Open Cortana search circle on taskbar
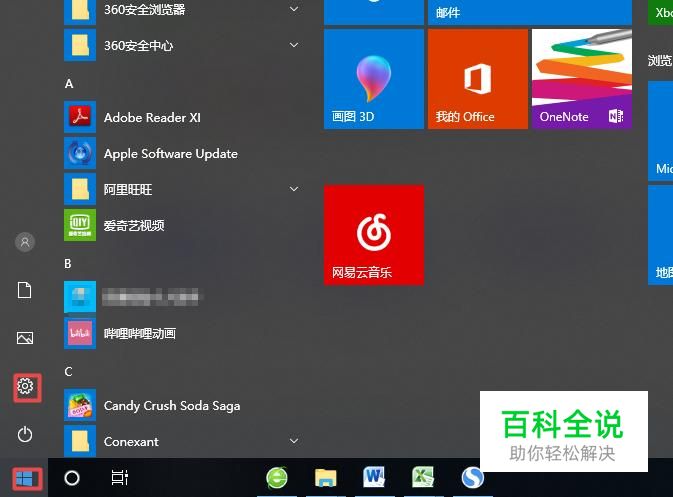 72,478
